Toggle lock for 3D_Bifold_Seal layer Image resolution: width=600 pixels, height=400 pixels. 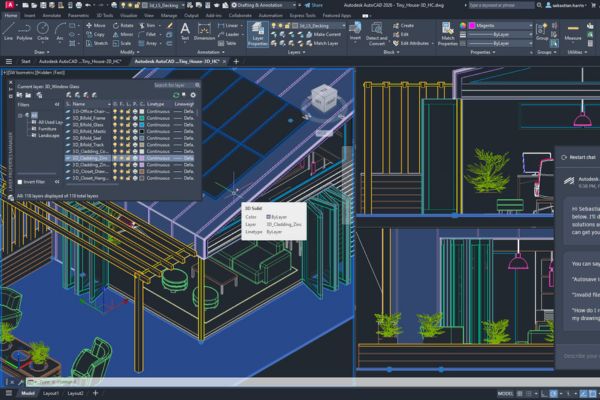128,138
